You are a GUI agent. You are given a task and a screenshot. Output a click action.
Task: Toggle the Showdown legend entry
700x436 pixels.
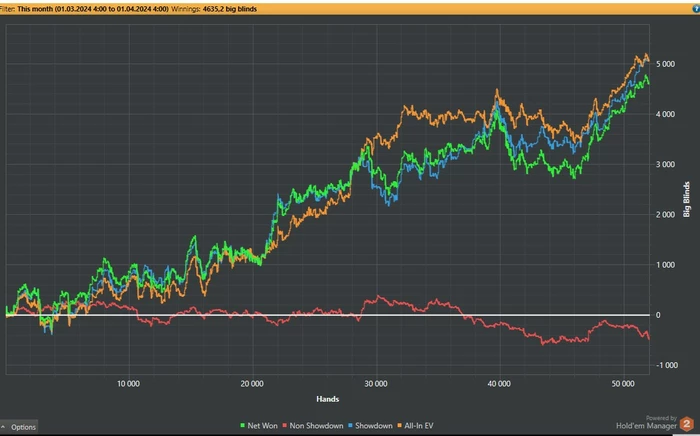(370, 426)
